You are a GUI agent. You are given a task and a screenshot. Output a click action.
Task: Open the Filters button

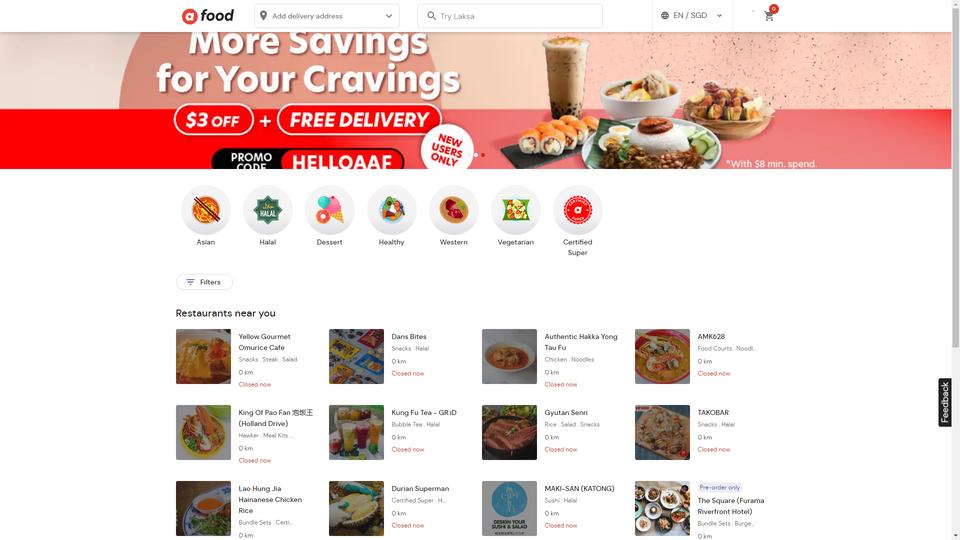[204, 282]
